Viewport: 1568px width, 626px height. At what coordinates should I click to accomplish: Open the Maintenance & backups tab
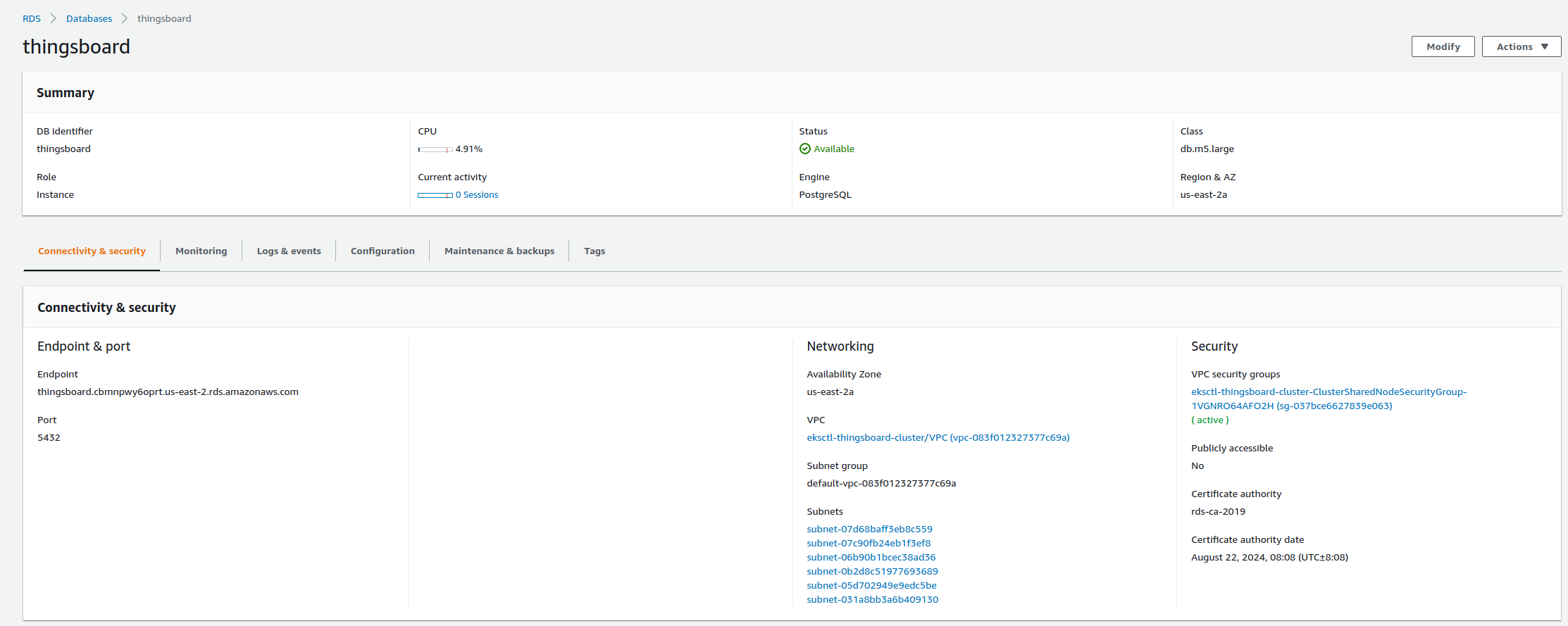[499, 251]
